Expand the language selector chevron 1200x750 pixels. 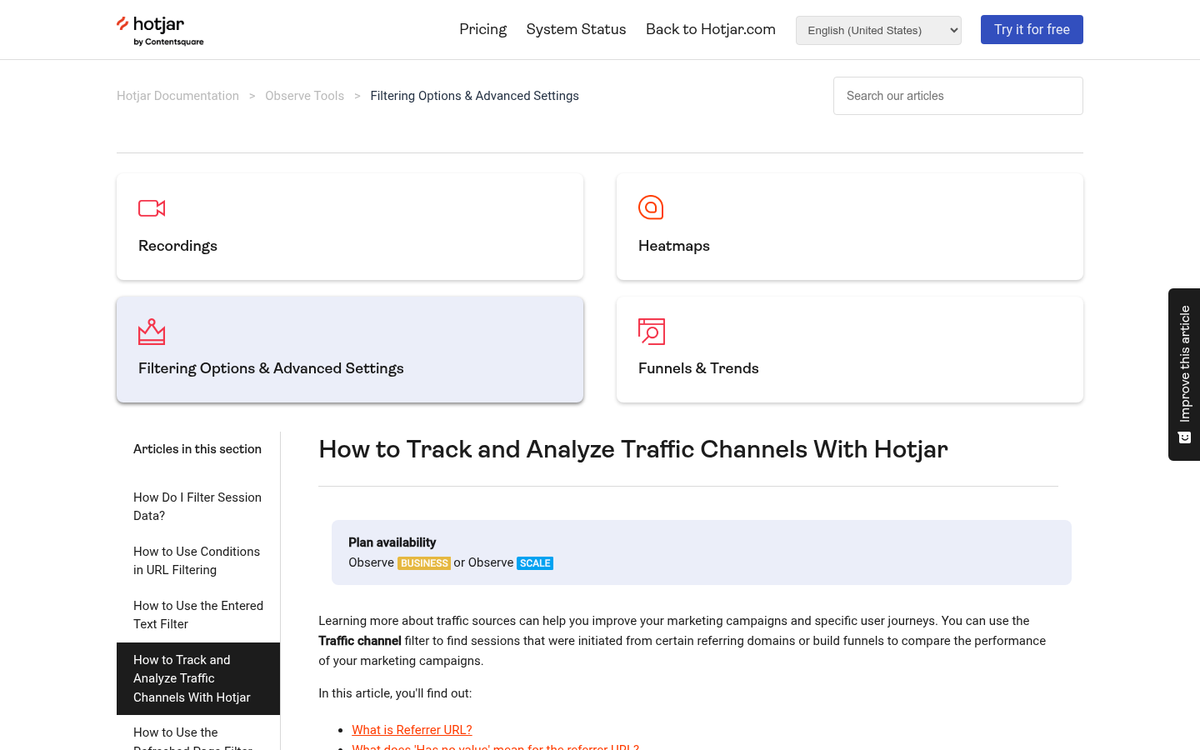952,31
